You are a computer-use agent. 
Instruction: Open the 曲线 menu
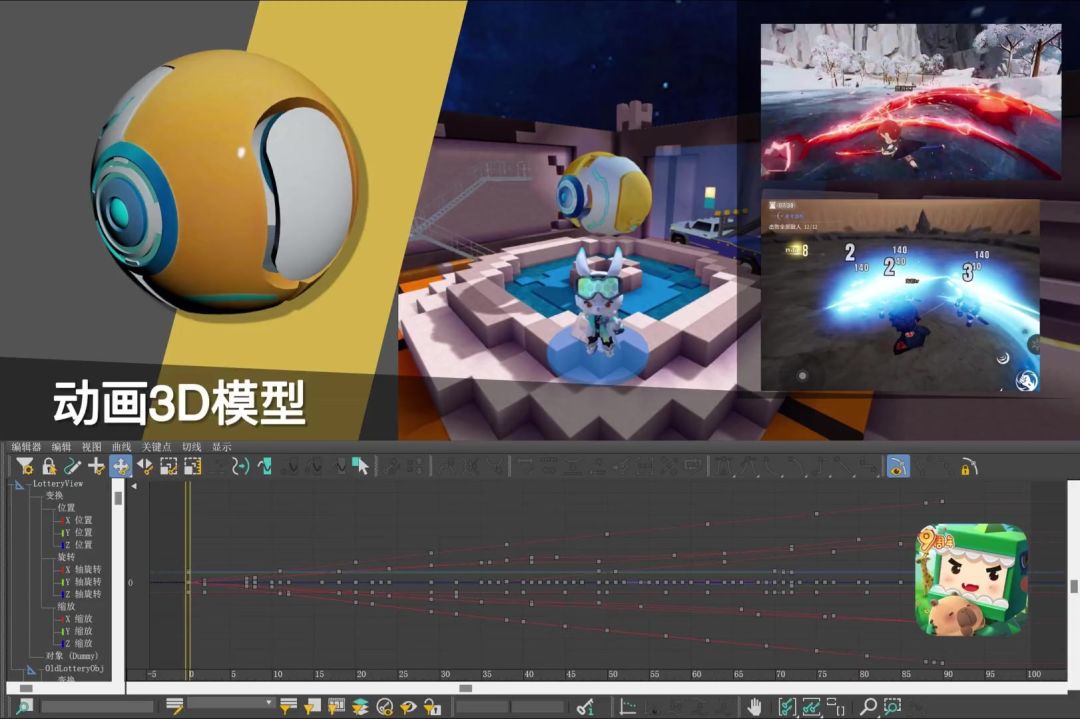(x=121, y=447)
